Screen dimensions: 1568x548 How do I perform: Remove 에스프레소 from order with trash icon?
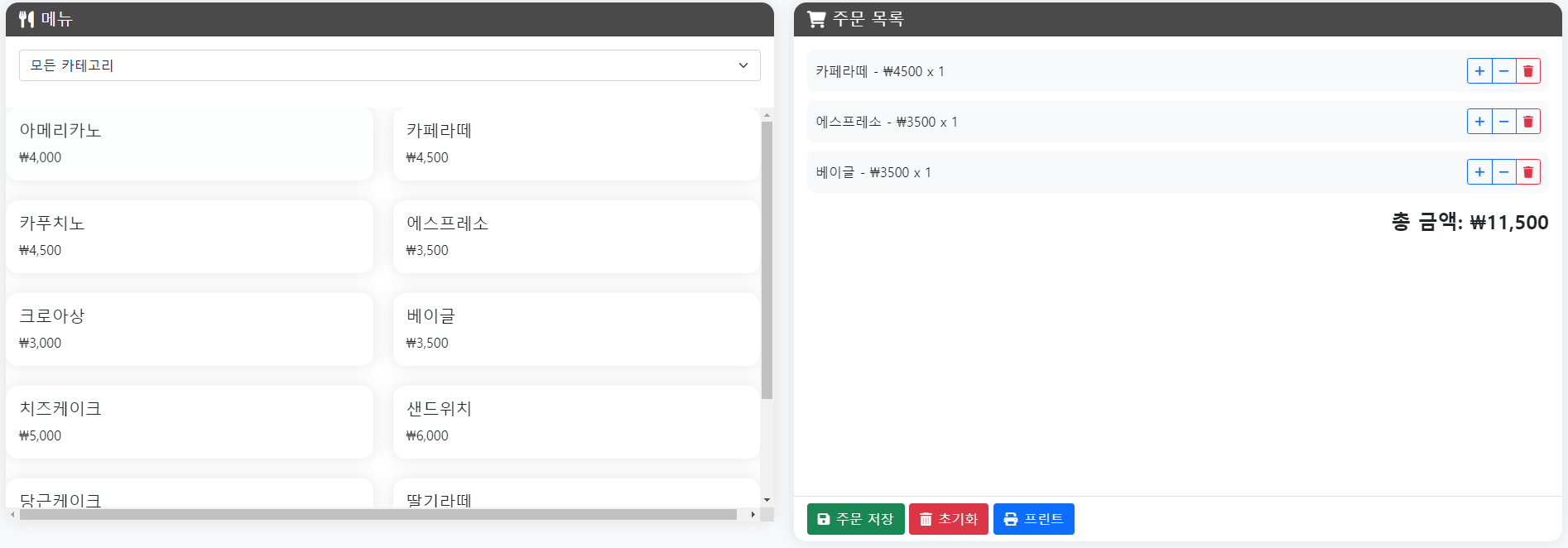click(x=1528, y=122)
